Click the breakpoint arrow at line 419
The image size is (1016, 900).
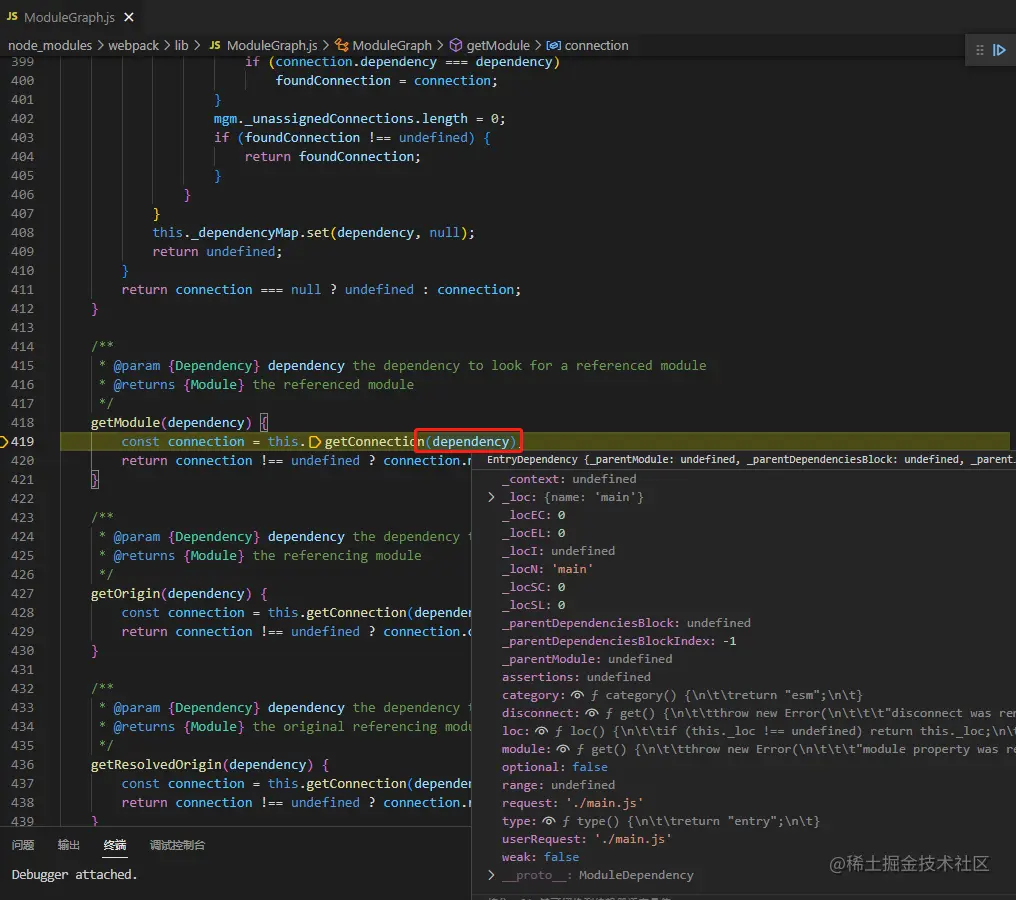click(4, 441)
